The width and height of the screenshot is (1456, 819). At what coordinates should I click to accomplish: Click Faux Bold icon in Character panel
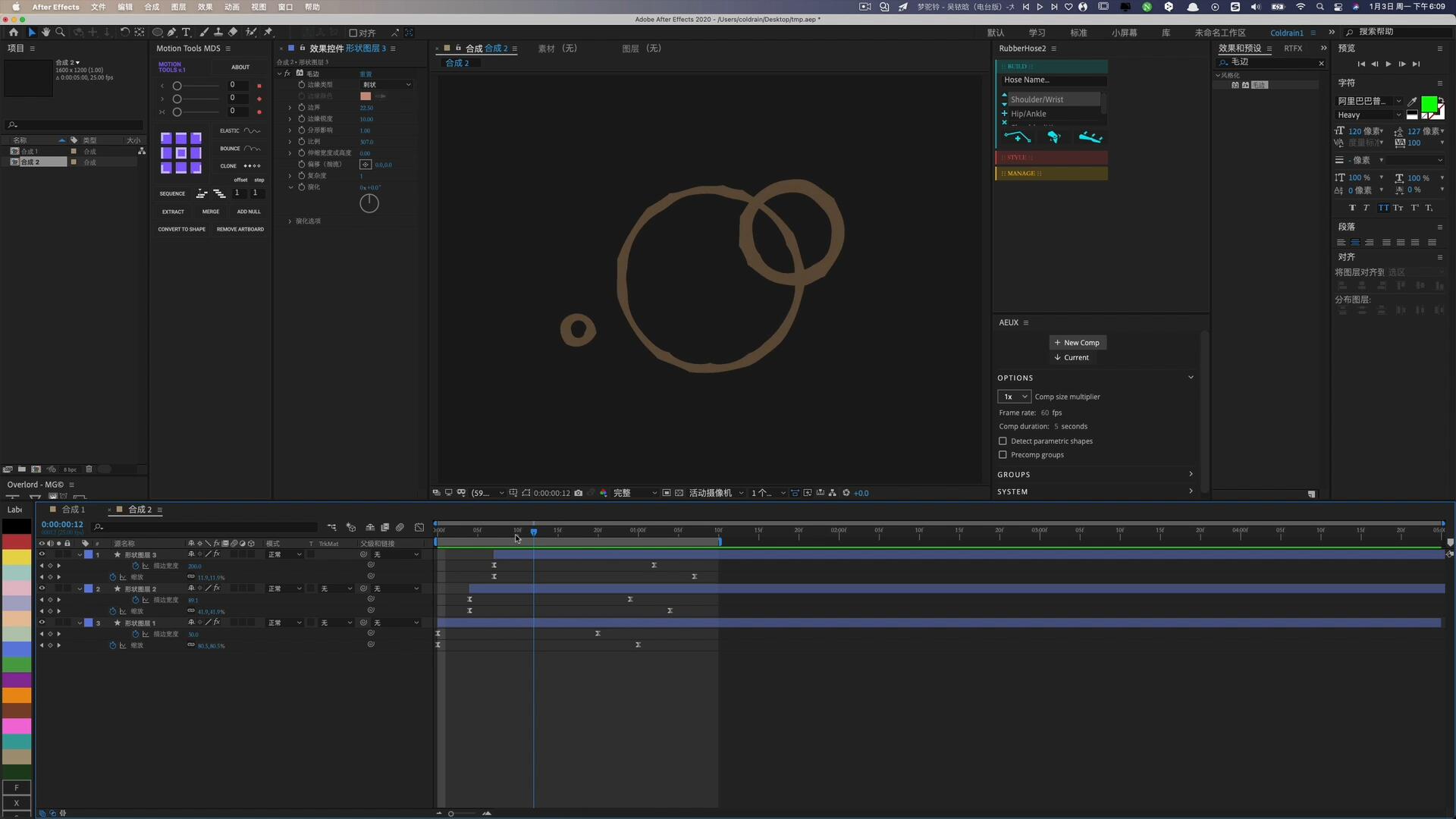1352,208
